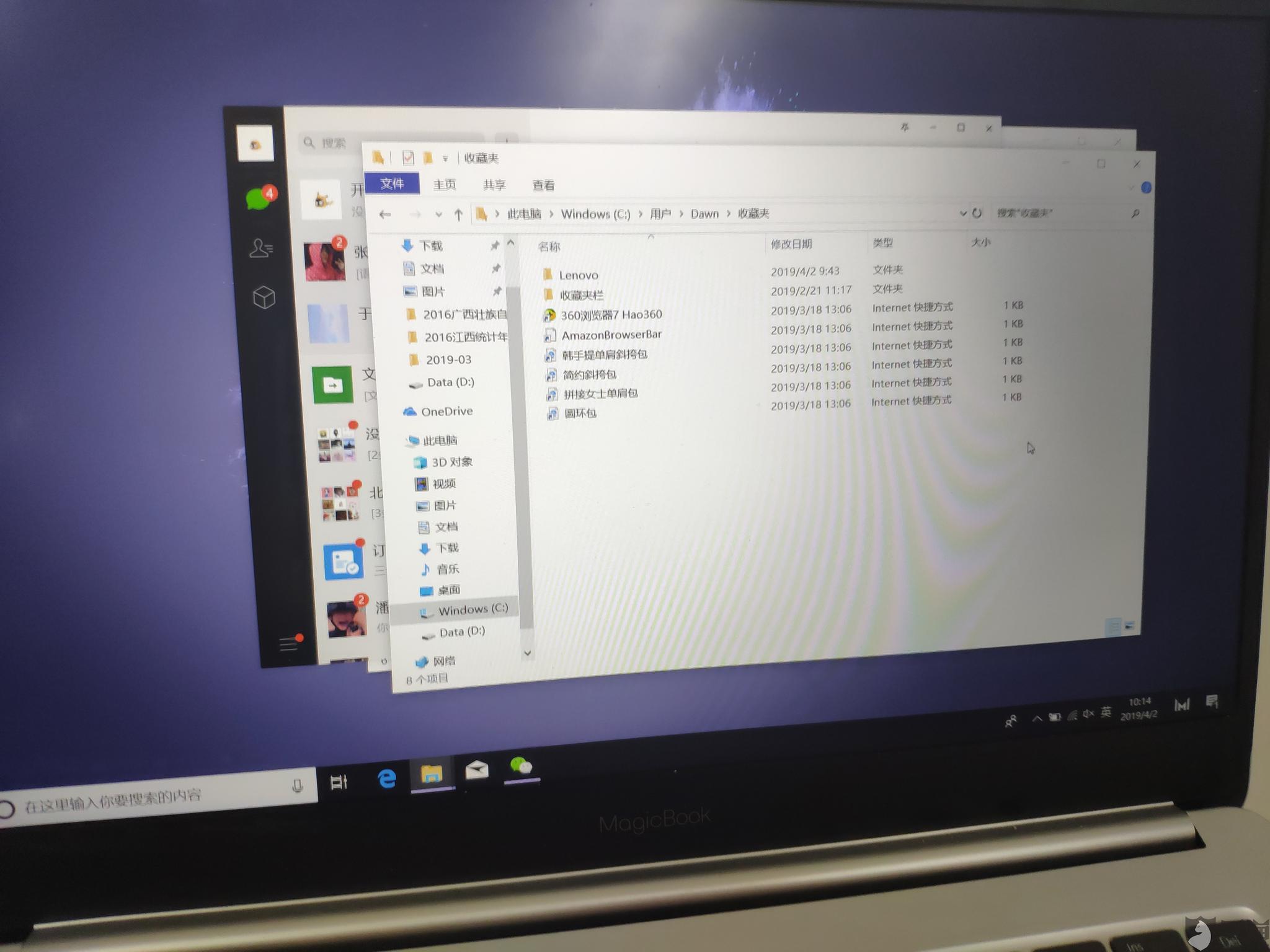Toggle input language indicator 英 in tray
The image size is (1270, 952).
click(x=1106, y=713)
